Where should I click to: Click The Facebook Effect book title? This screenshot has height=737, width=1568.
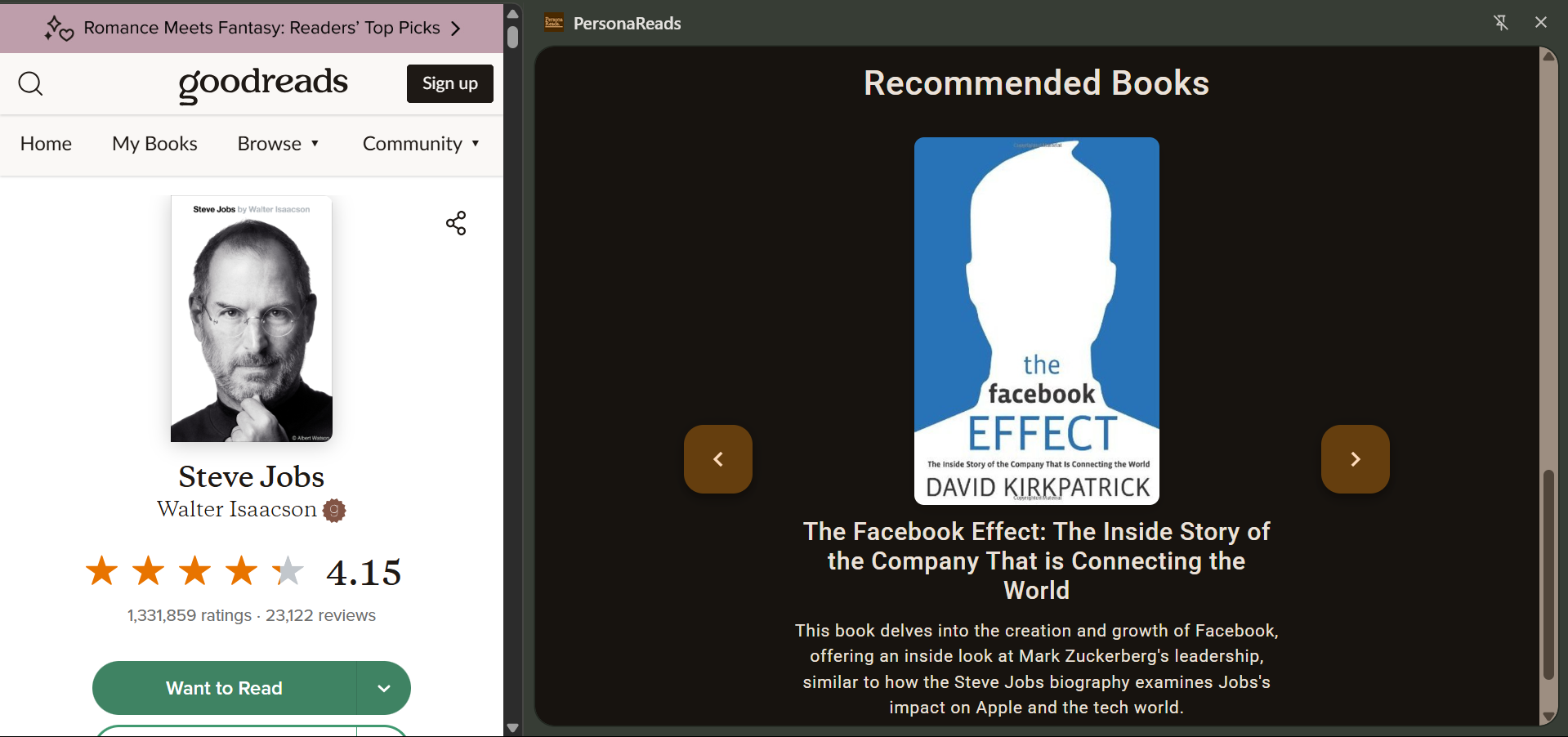[x=1037, y=561]
